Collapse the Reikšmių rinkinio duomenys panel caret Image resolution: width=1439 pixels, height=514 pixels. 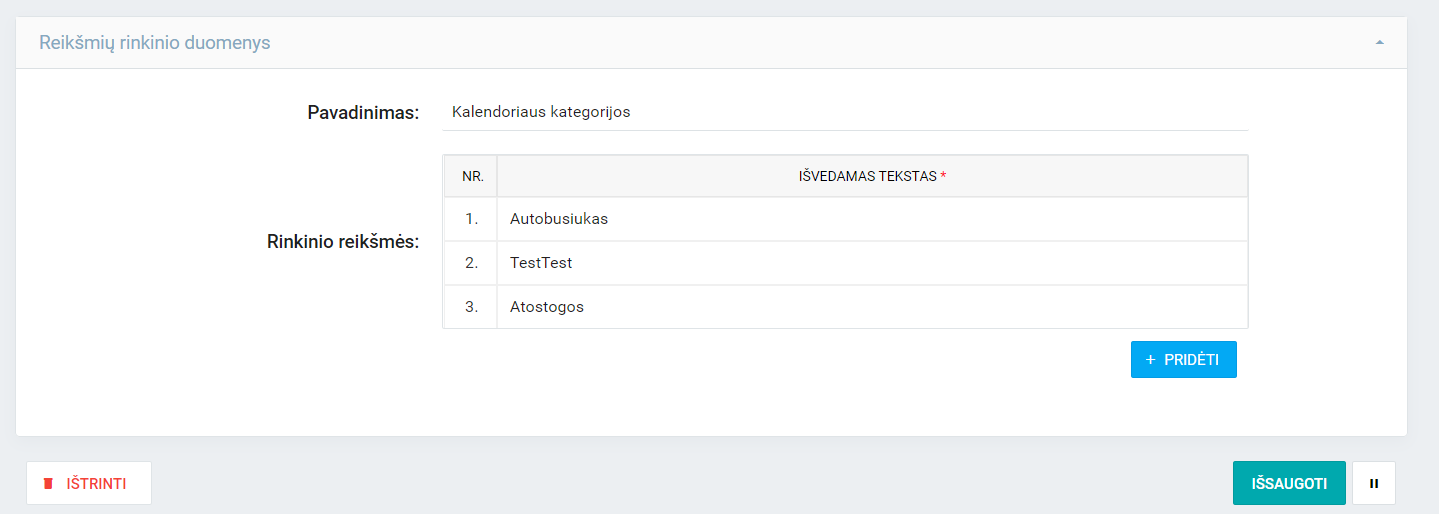point(1379,43)
